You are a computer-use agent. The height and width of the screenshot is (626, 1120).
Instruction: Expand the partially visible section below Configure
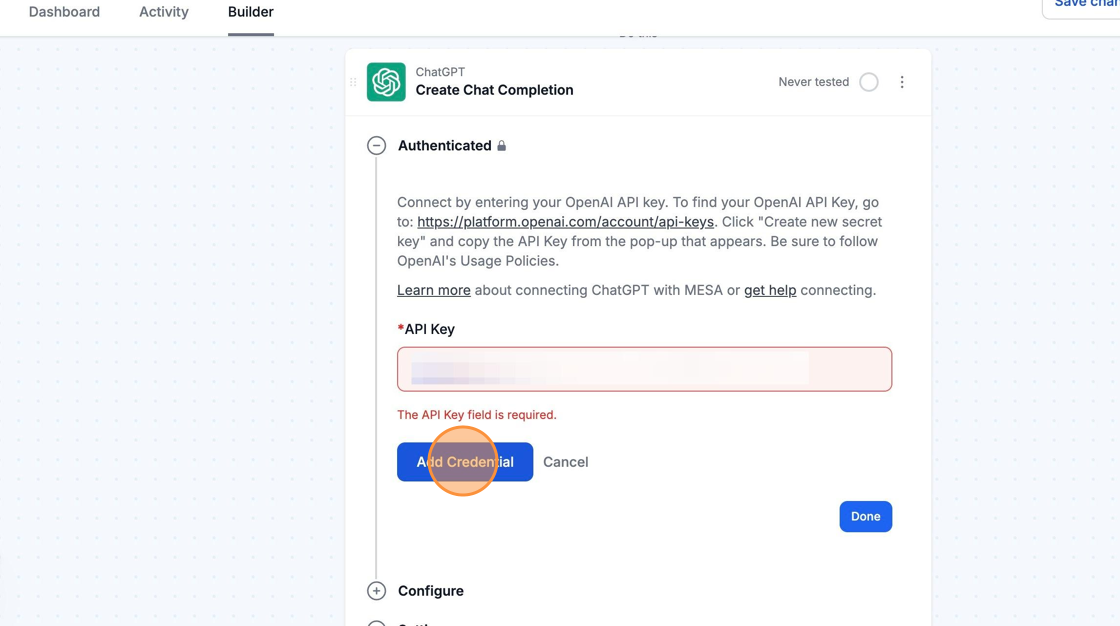[377, 622]
